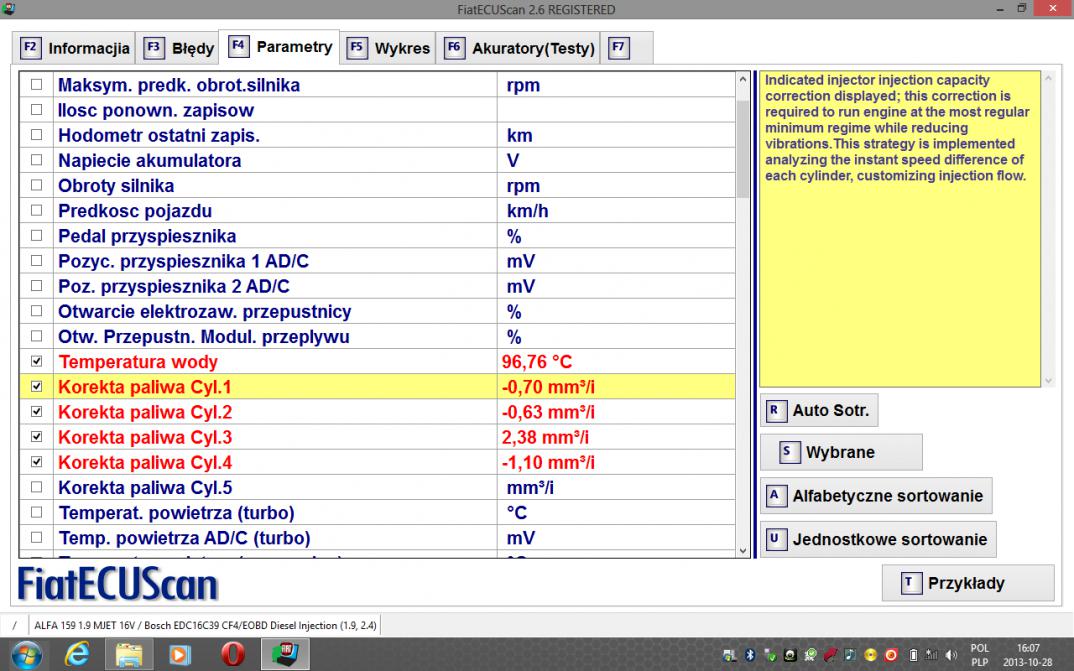Image resolution: width=1074 pixels, height=671 pixels.
Task: Enable the Predkosc pojazdu checkbox
Action: [36, 210]
